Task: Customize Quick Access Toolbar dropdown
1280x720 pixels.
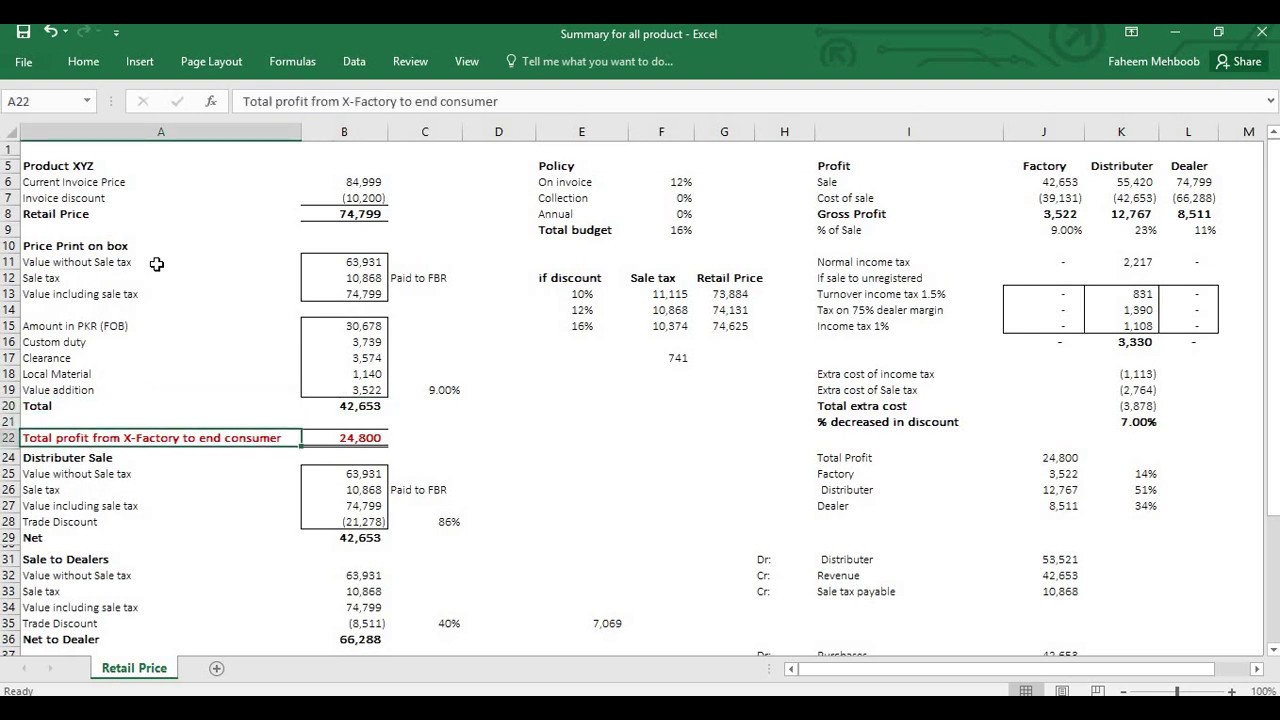Action: click(116, 33)
